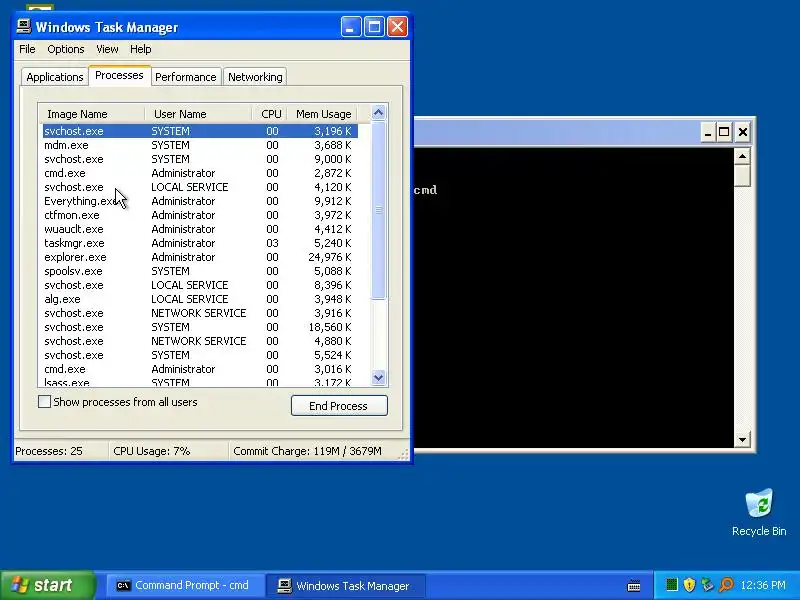Click the End Process button
Viewport: 800px width, 600px height.
[339, 406]
